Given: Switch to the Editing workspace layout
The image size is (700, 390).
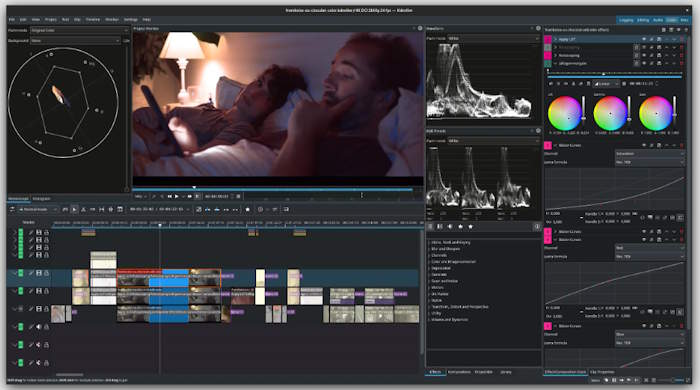Looking at the screenshot, I should point(643,20).
